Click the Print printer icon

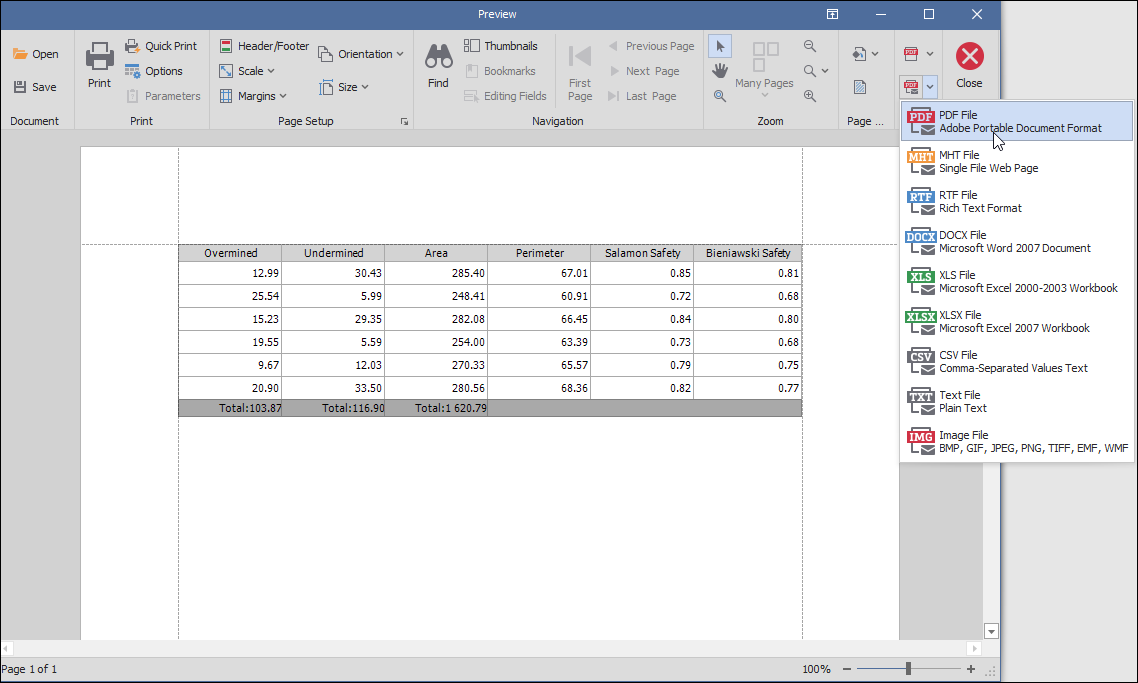[99, 66]
